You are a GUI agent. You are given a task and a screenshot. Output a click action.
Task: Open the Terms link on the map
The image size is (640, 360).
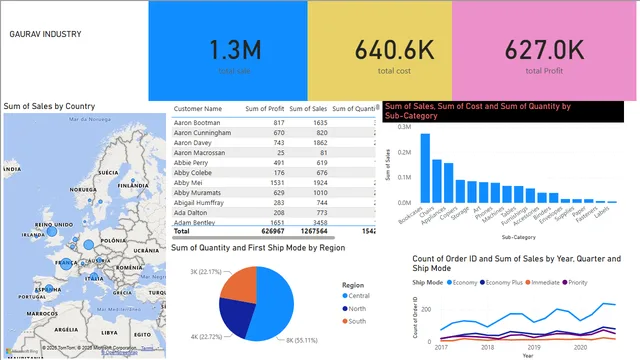(147, 348)
